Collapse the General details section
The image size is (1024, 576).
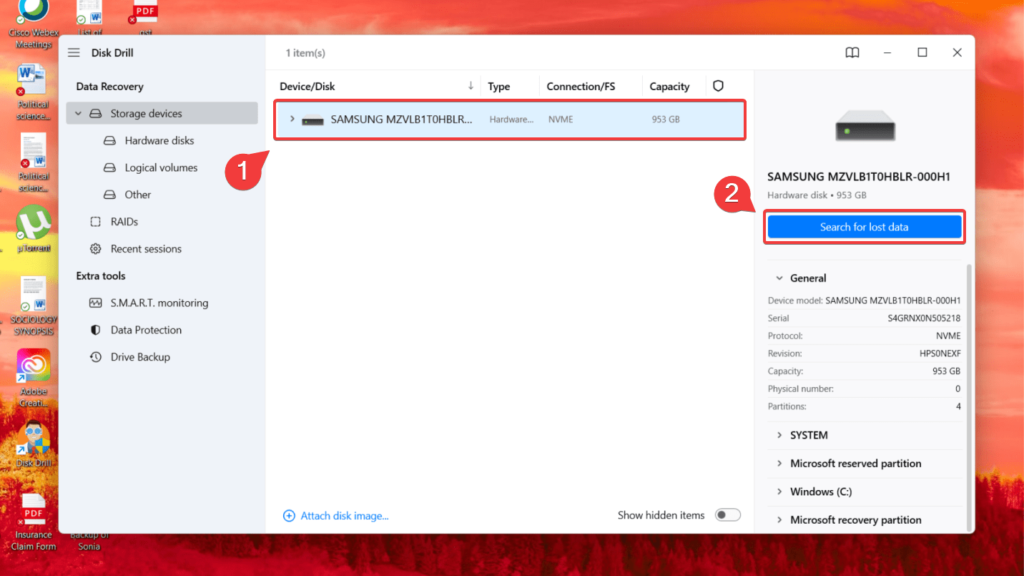[x=779, y=279]
